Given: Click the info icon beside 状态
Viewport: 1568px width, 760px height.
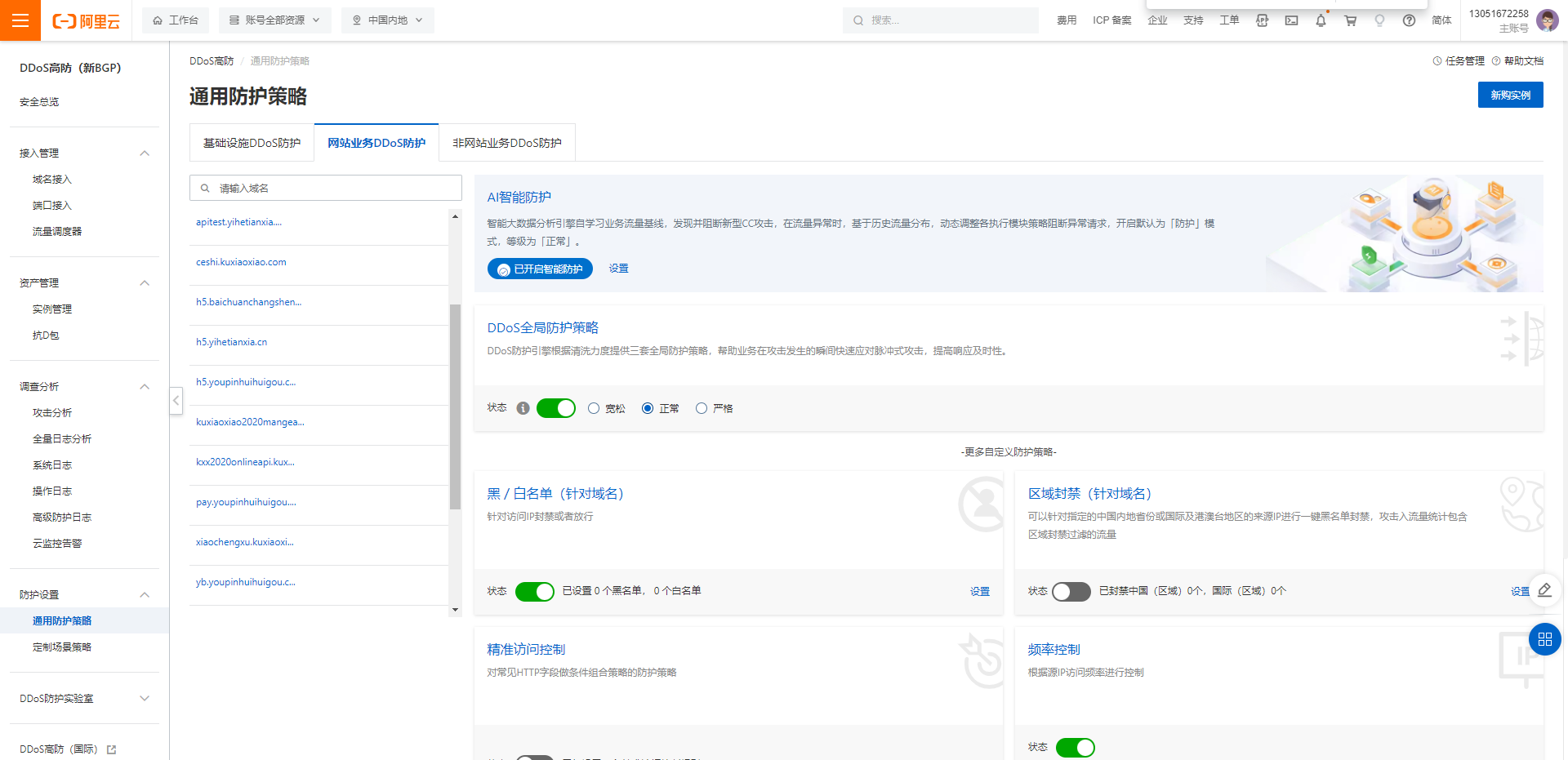Looking at the screenshot, I should click(523, 408).
